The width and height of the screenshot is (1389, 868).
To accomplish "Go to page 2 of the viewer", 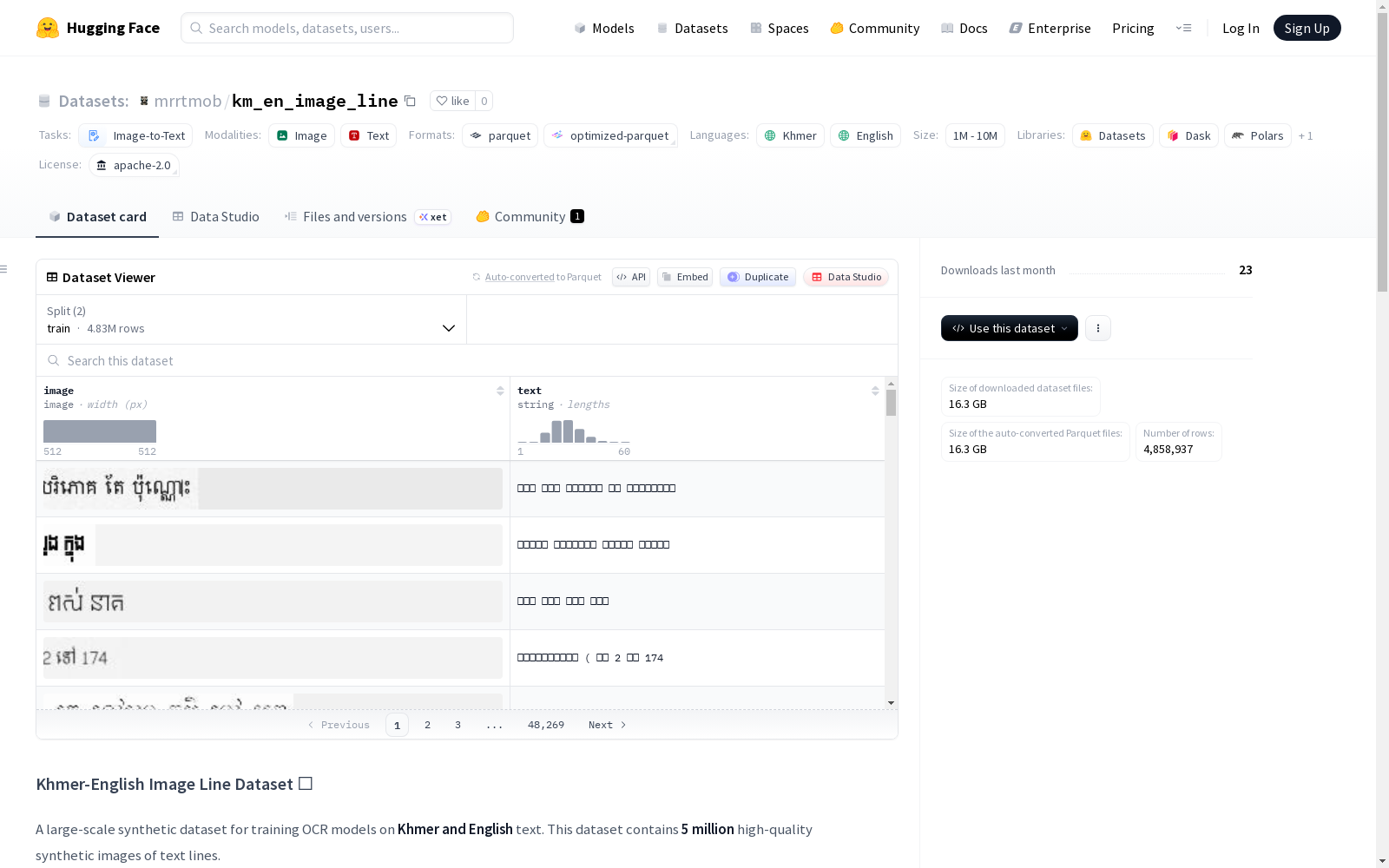I will tap(427, 725).
